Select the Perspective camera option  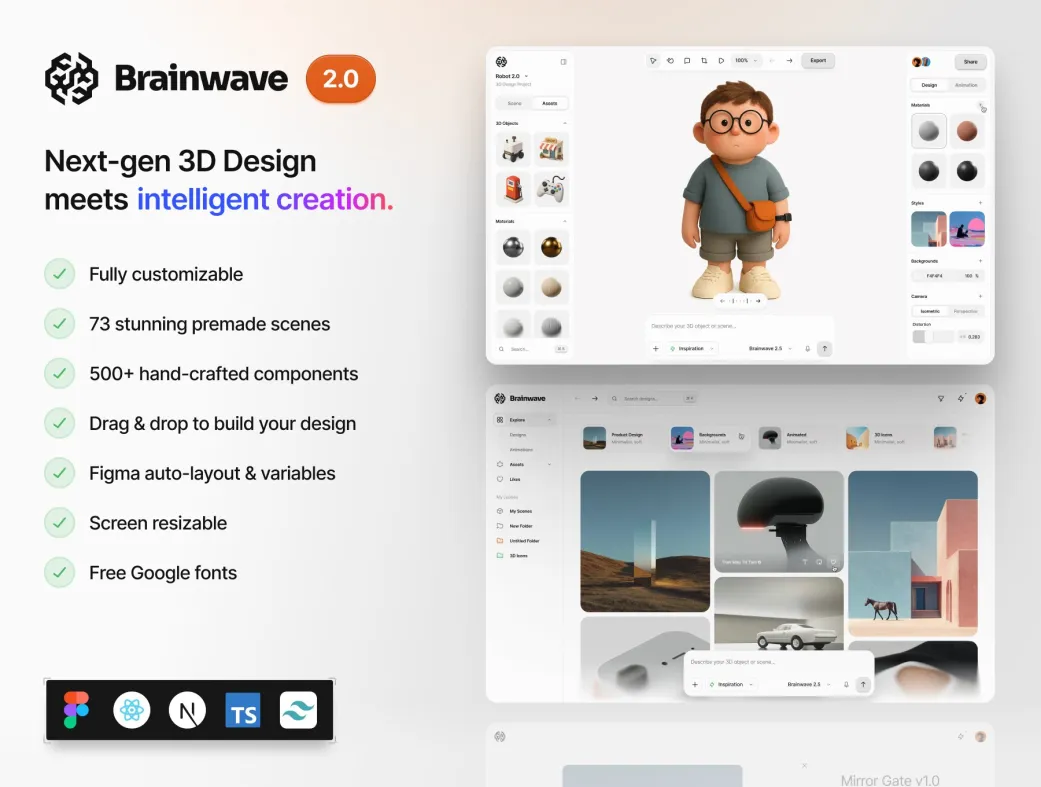966,311
